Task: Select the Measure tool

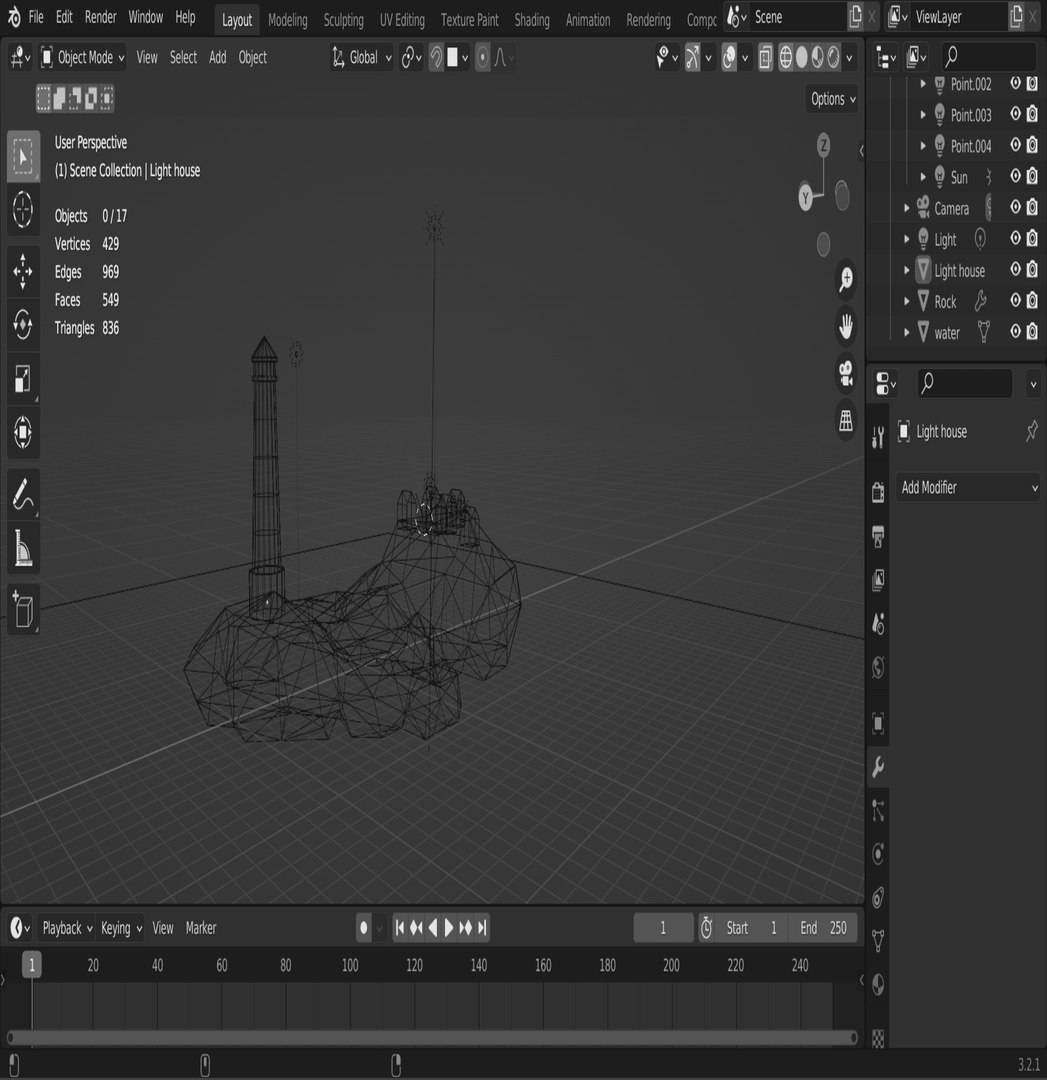Action: (x=23, y=548)
